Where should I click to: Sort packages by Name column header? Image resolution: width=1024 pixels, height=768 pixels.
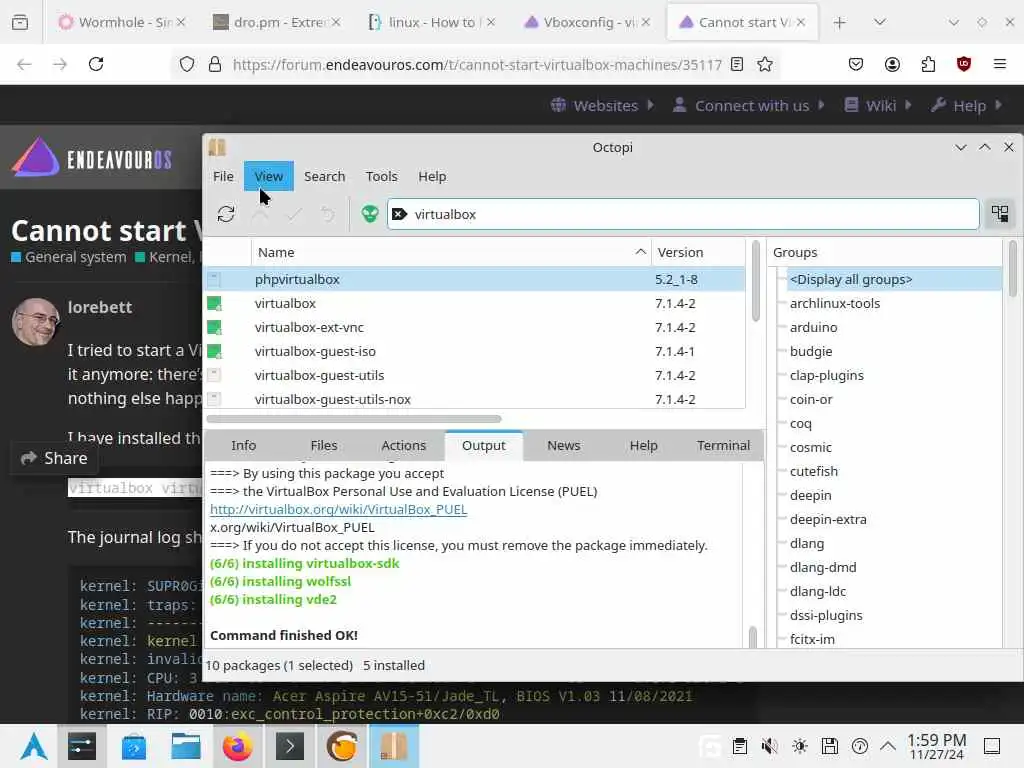click(x=451, y=252)
